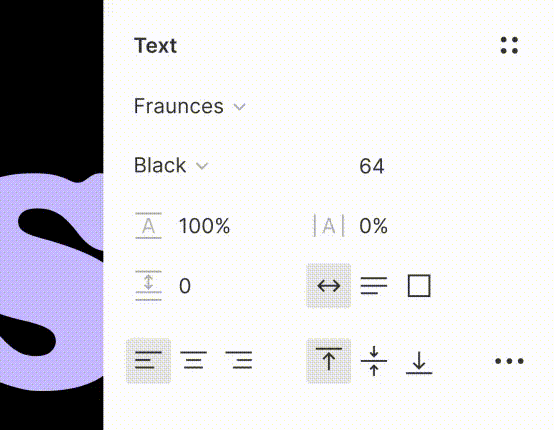Align text to bottom

click(x=419, y=362)
